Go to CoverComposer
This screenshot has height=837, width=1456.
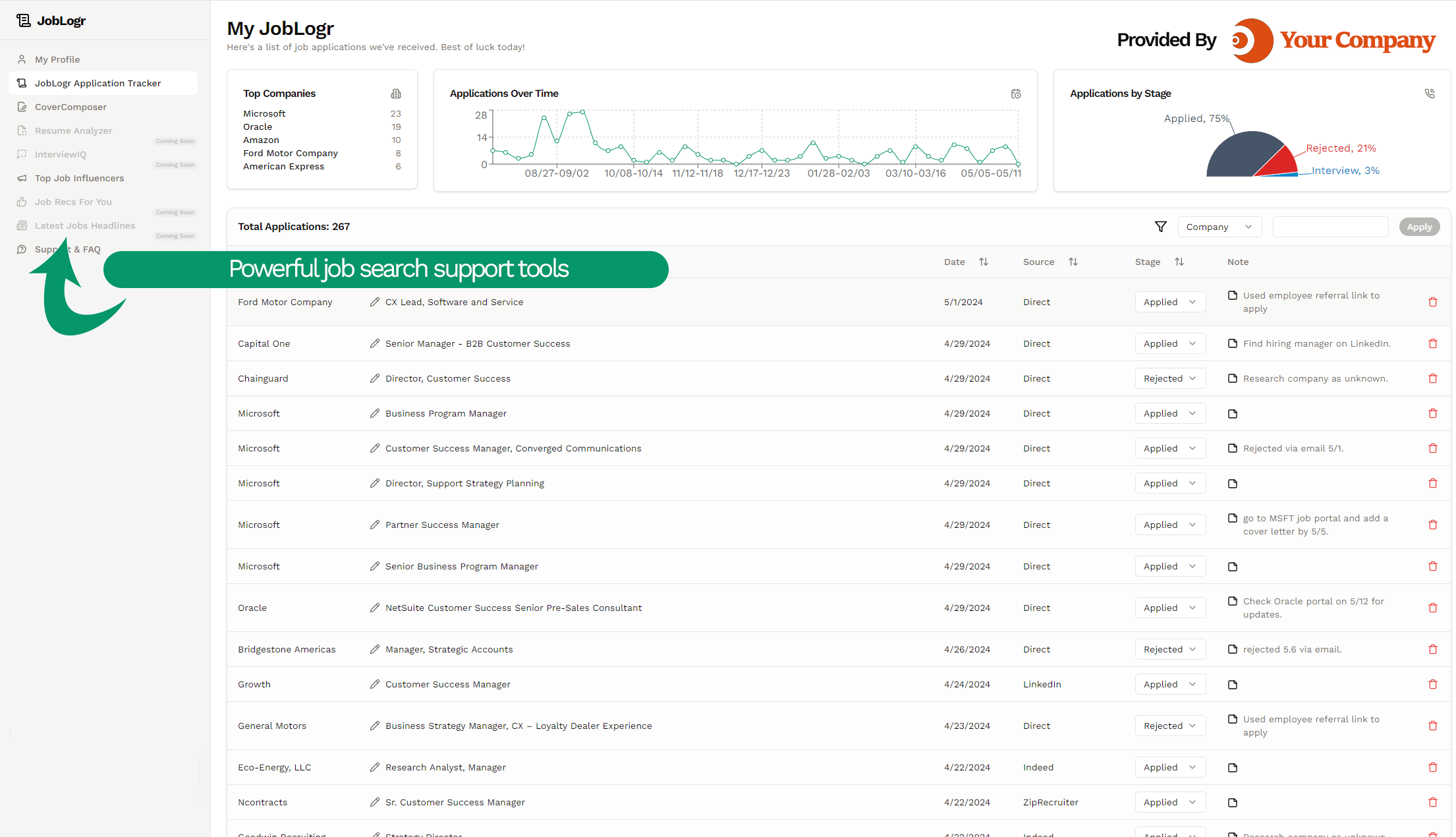tap(70, 107)
